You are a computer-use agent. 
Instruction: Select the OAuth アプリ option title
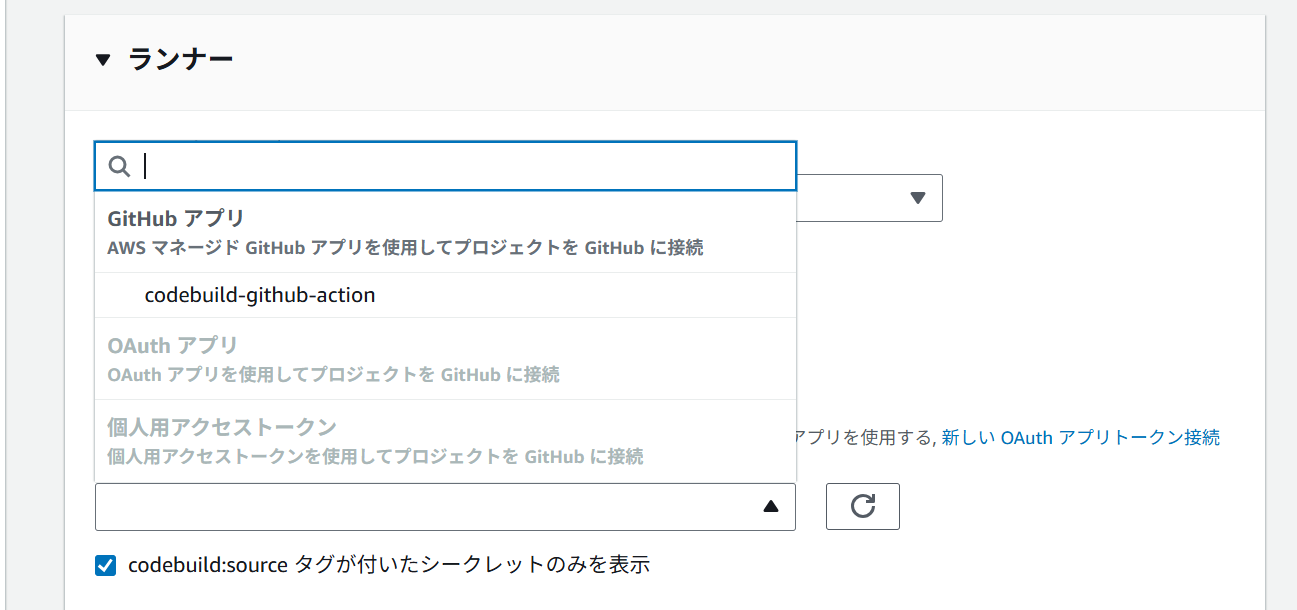pyautogui.click(x=172, y=346)
